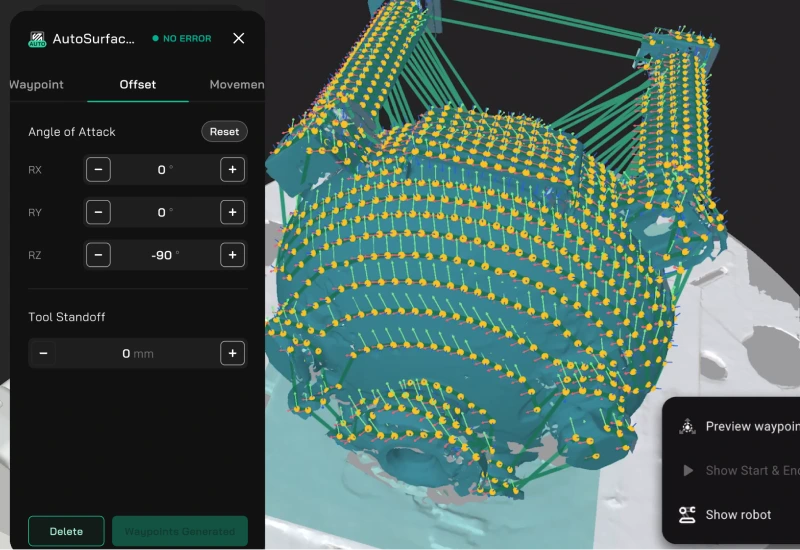Delete the AutoSurface item
This screenshot has height=550, width=800.
coord(66,531)
